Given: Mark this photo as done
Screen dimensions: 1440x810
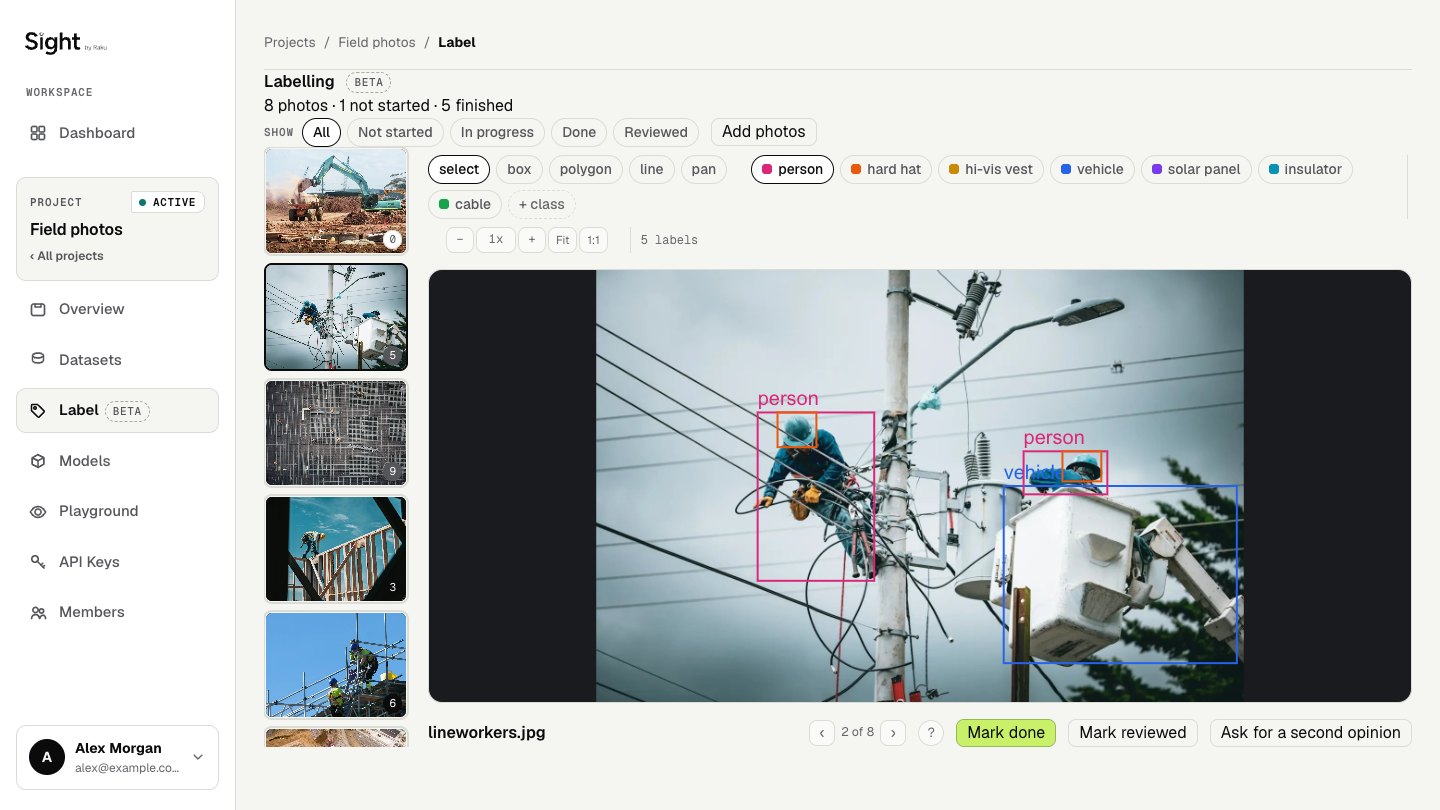Looking at the screenshot, I should [x=1006, y=733].
